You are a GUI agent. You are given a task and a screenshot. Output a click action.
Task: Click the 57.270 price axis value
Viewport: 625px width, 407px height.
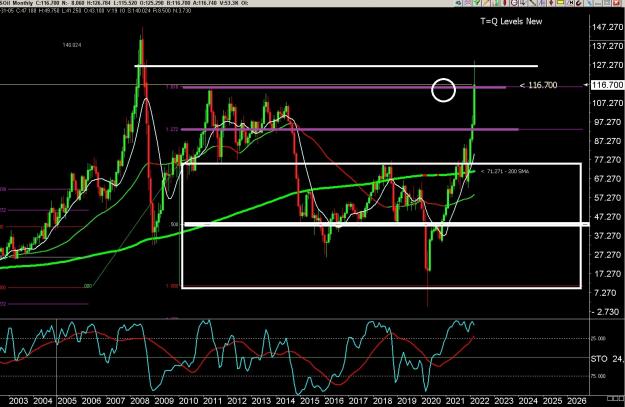[x=607, y=198]
